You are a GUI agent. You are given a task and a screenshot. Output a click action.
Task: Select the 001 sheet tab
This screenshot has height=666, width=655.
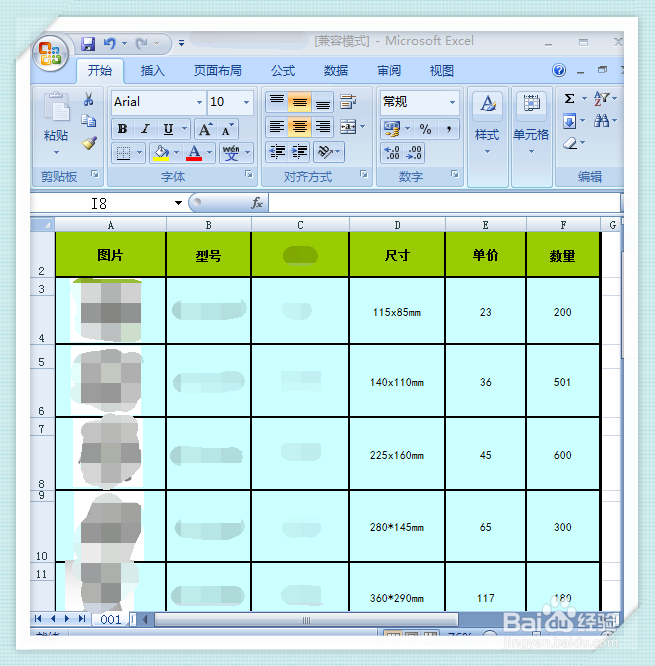(110, 620)
